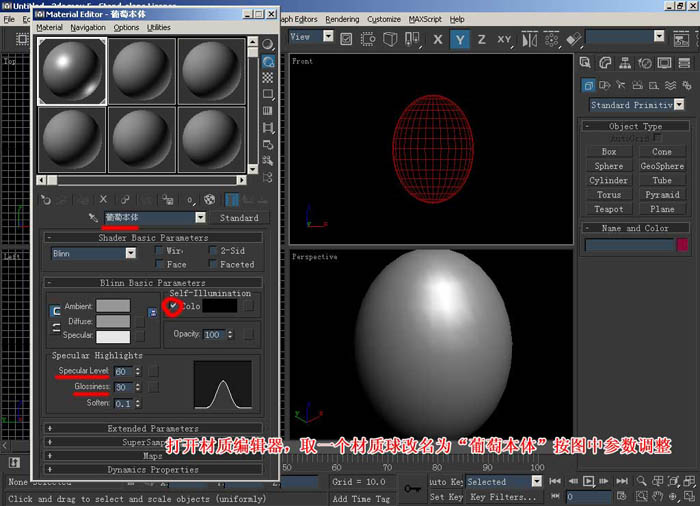Click the Get Material icon

click(x=46, y=200)
